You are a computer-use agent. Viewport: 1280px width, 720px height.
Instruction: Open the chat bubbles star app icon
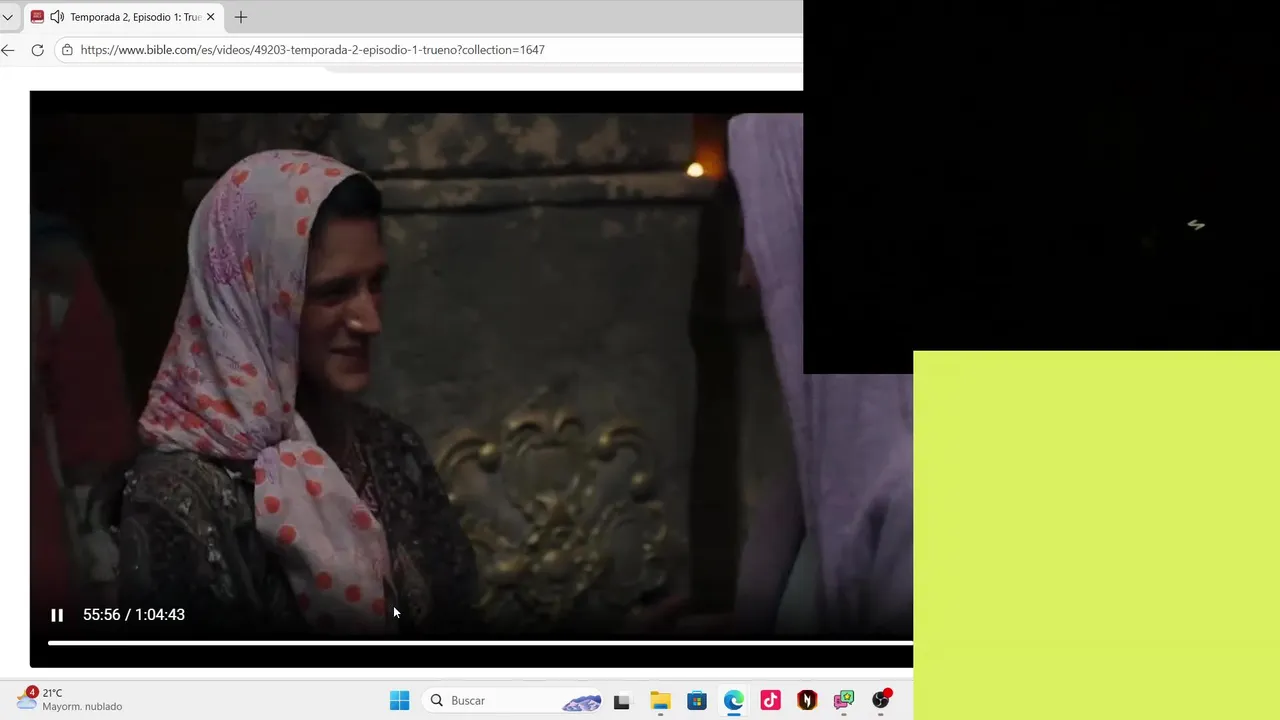pyautogui.click(x=844, y=701)
